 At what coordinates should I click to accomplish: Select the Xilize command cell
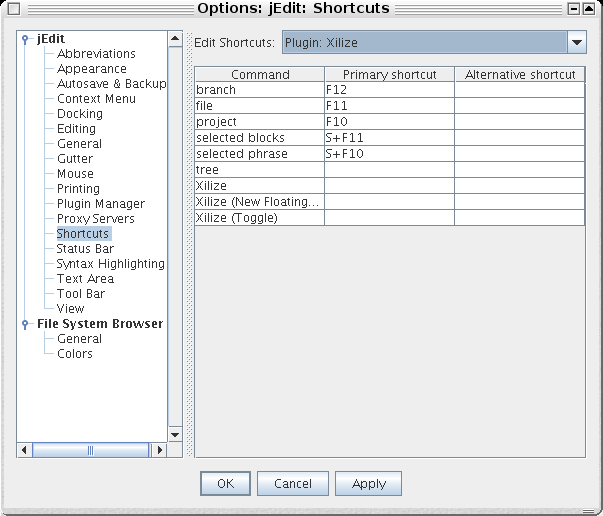[260, 186]
